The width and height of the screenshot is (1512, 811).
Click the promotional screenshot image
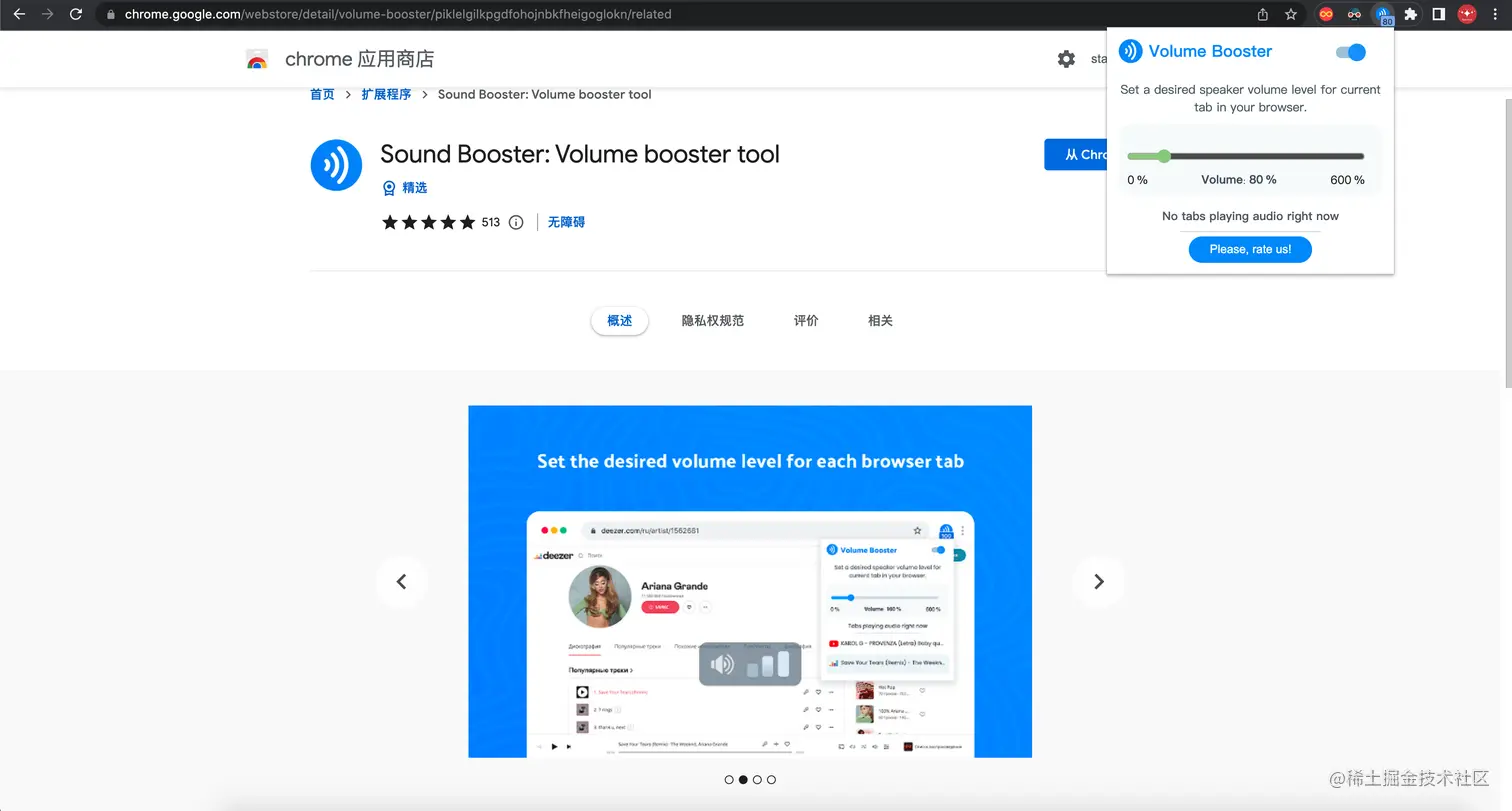pyautogui.click(x=750, y=581)
